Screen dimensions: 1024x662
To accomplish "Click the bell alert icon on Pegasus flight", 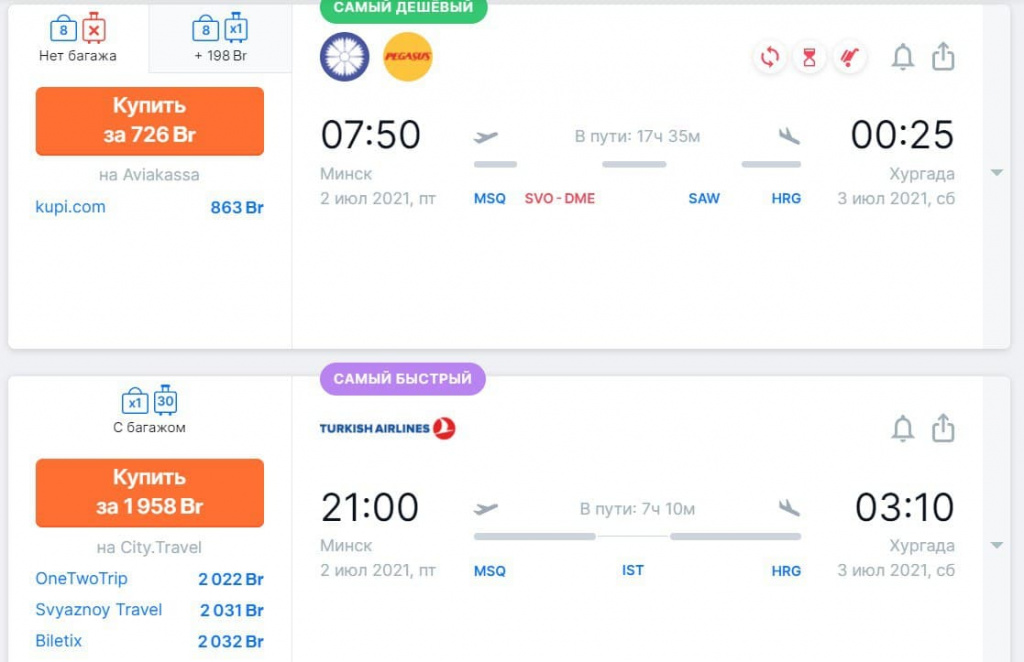I will click(902, 57).
